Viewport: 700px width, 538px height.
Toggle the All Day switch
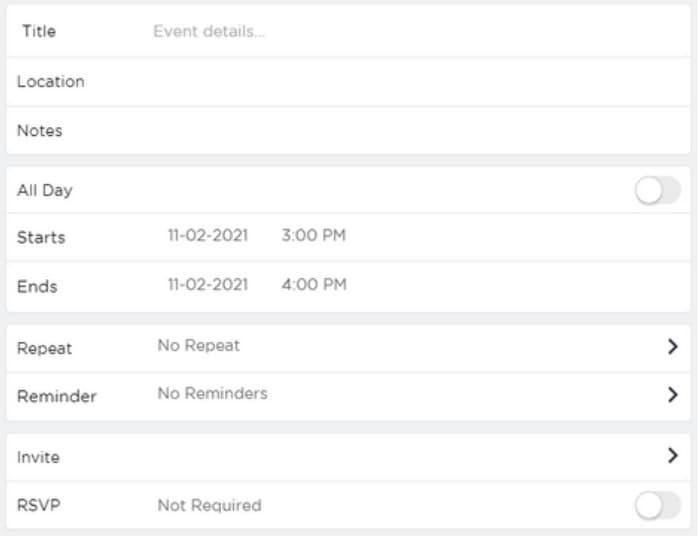(657, 190)
